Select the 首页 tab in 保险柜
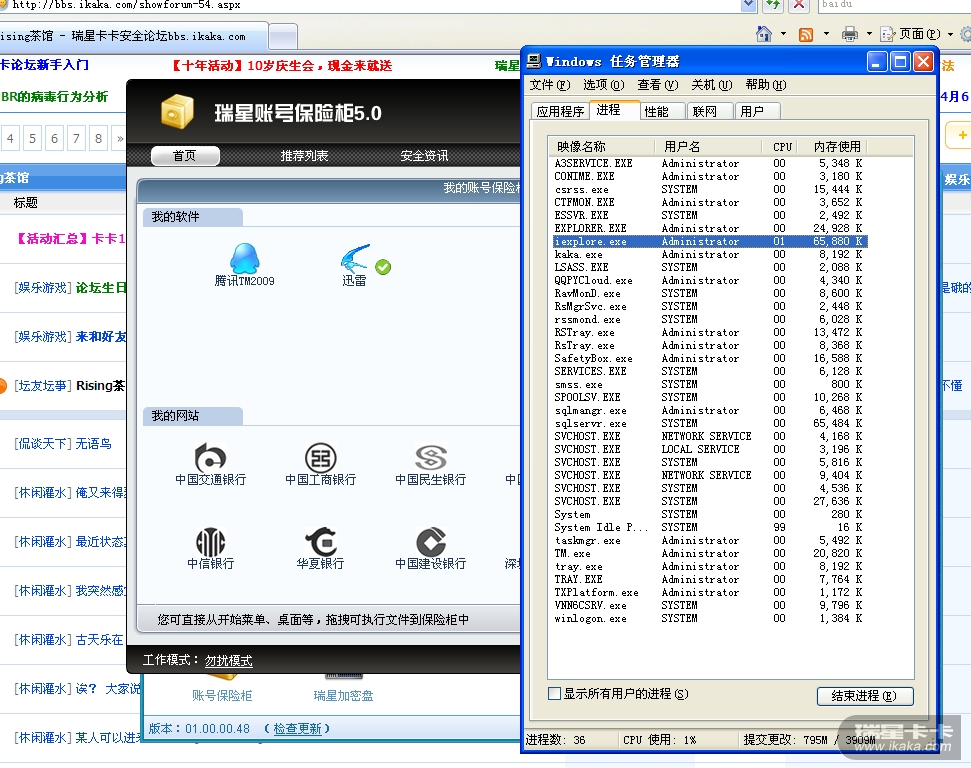 [x=185, y=155]
